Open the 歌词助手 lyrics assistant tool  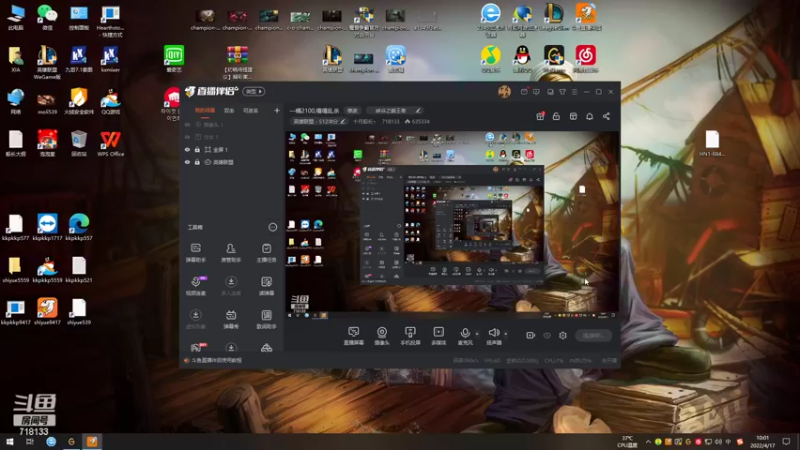[266, 319]
